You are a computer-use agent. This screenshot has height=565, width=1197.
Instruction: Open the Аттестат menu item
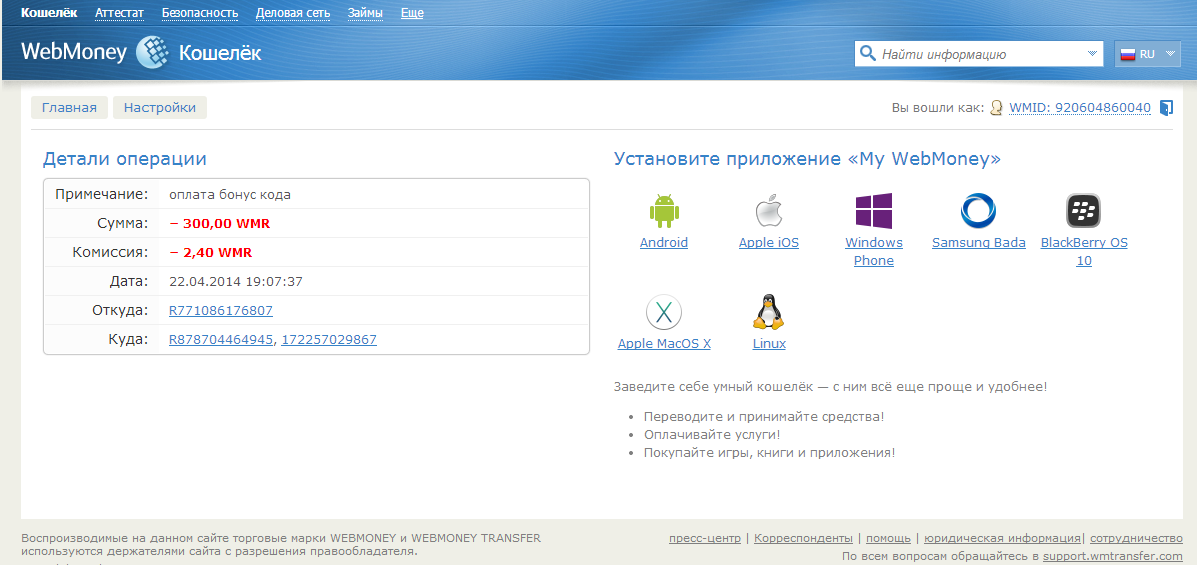[x=120, y=13]
